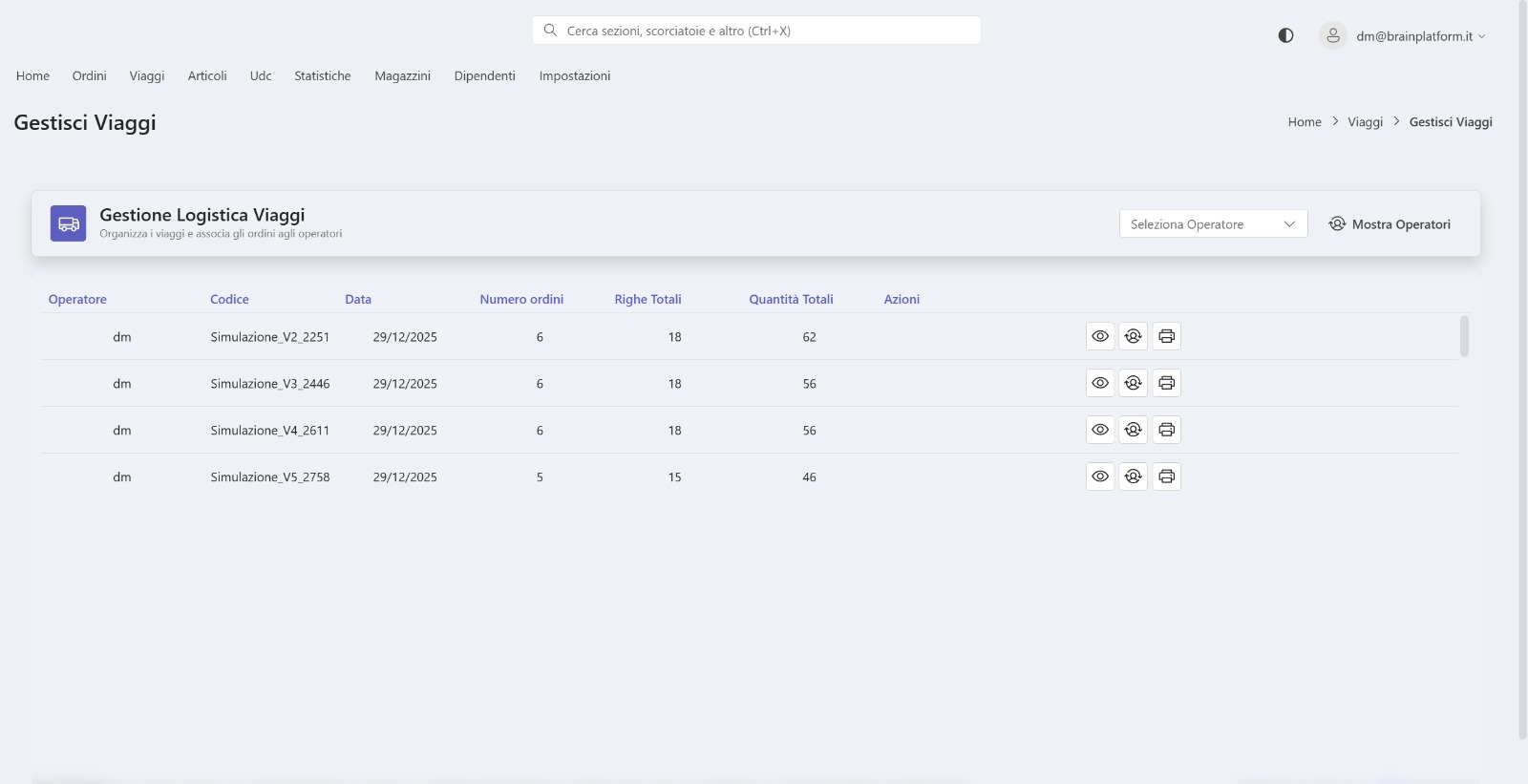Open the Viaggi menu
The width and height of the screenshot is (1528, 784).
[x=147, y=75]
